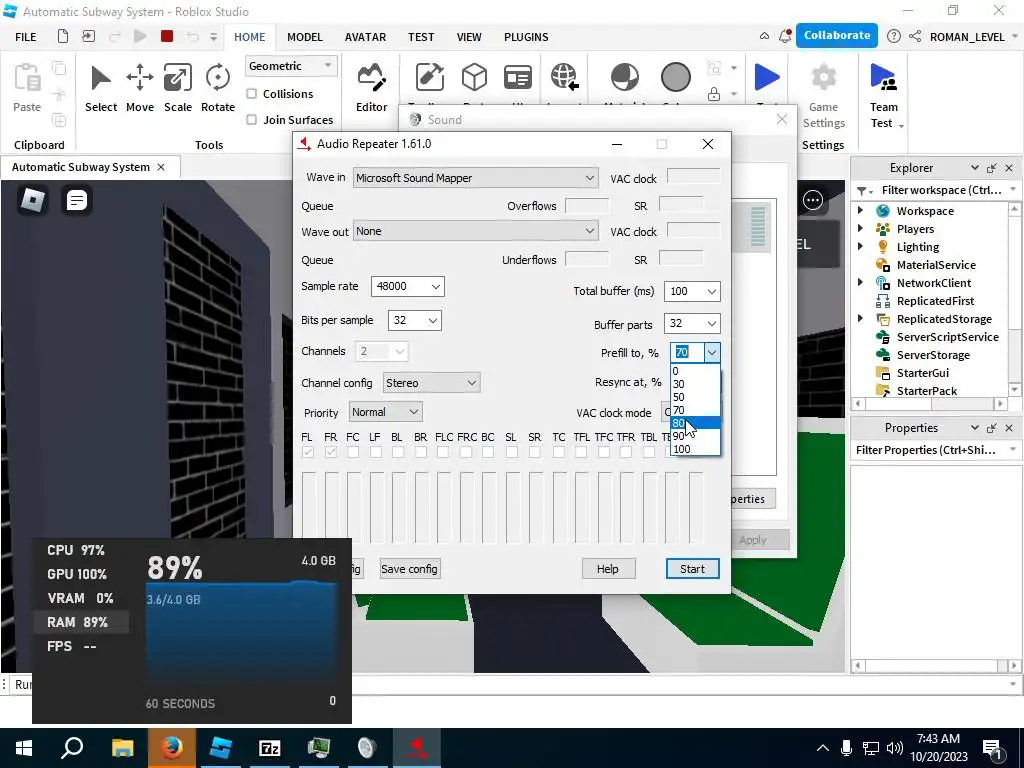Open Firefox from the taskbar
The height and width of the screenshot is (768, 1024).
pyautogui.click(x=172, y=748)
